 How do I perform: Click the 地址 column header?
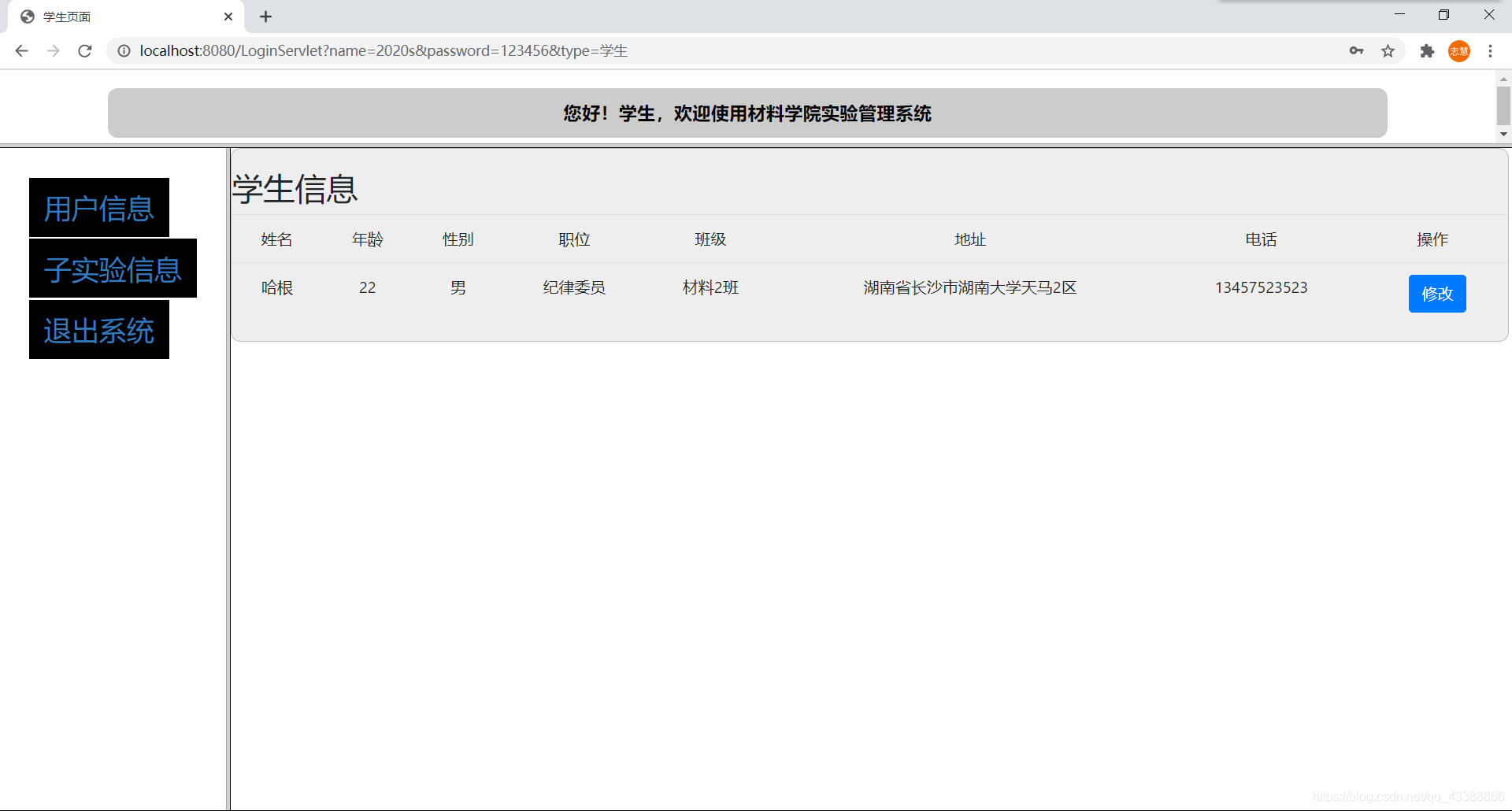click(x=970, y=239)
